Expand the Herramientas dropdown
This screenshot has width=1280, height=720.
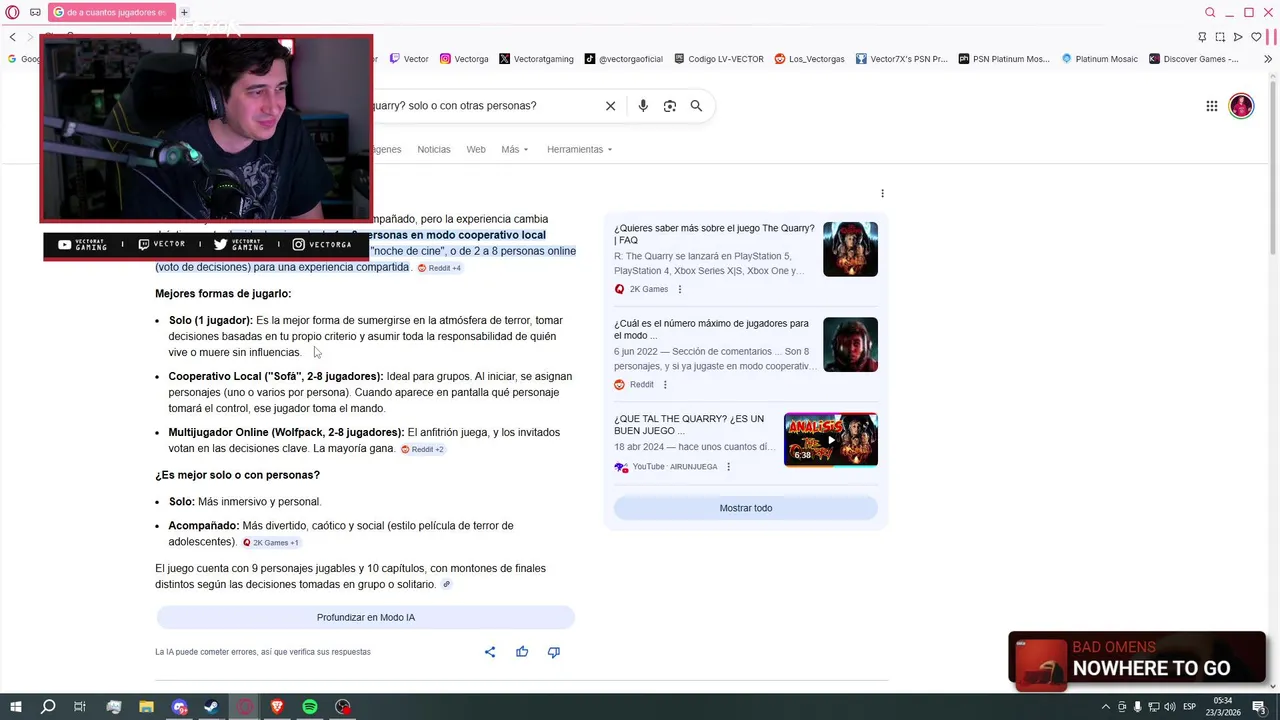579,150
